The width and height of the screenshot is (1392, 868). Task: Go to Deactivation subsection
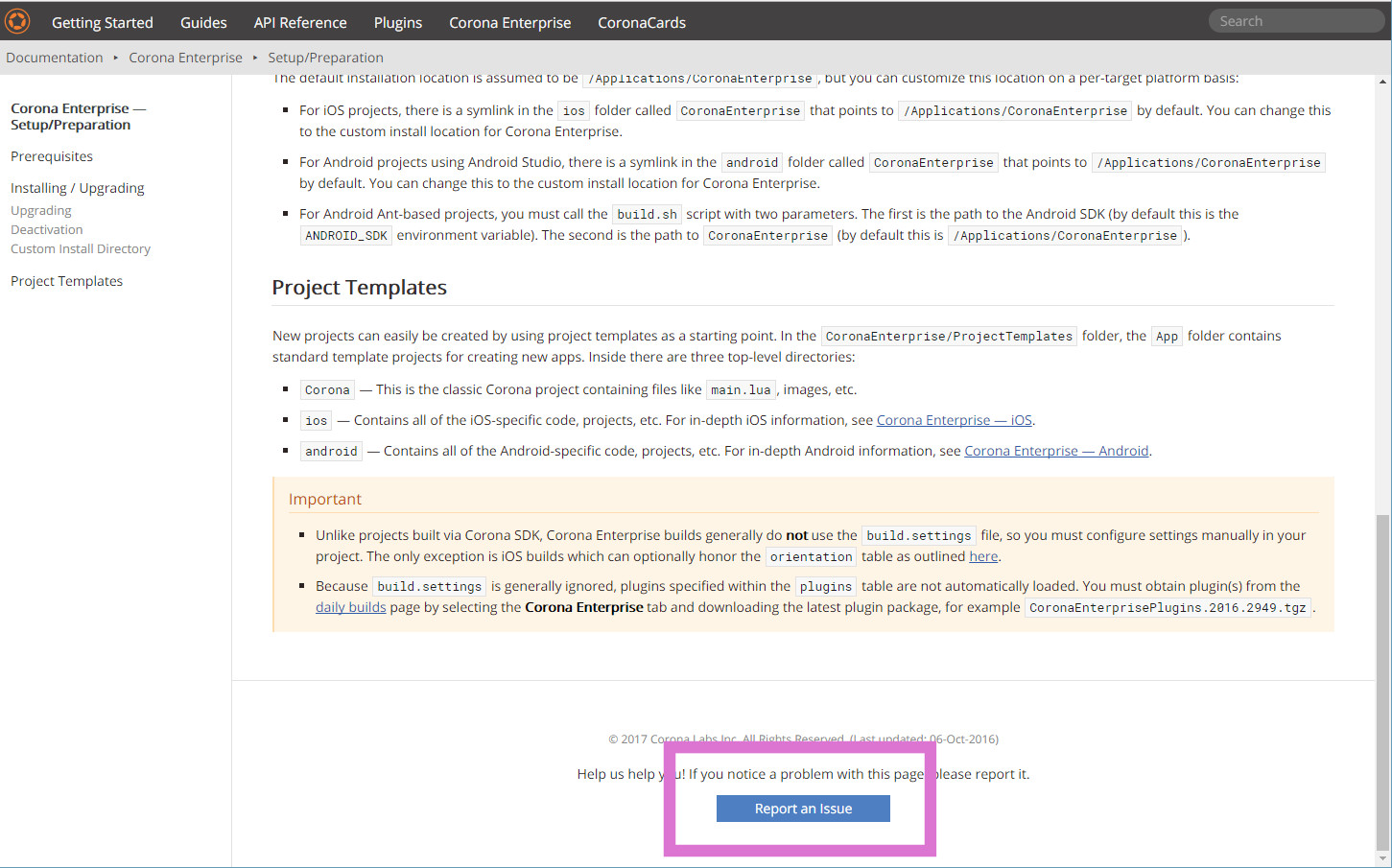click(x=47, y=229)
